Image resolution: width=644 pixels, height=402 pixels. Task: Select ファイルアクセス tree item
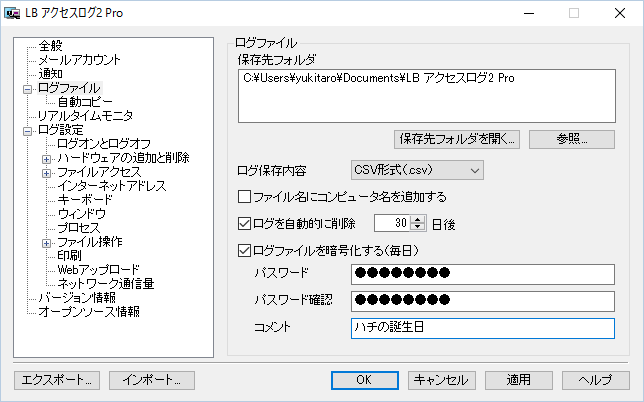pos(99,172)
